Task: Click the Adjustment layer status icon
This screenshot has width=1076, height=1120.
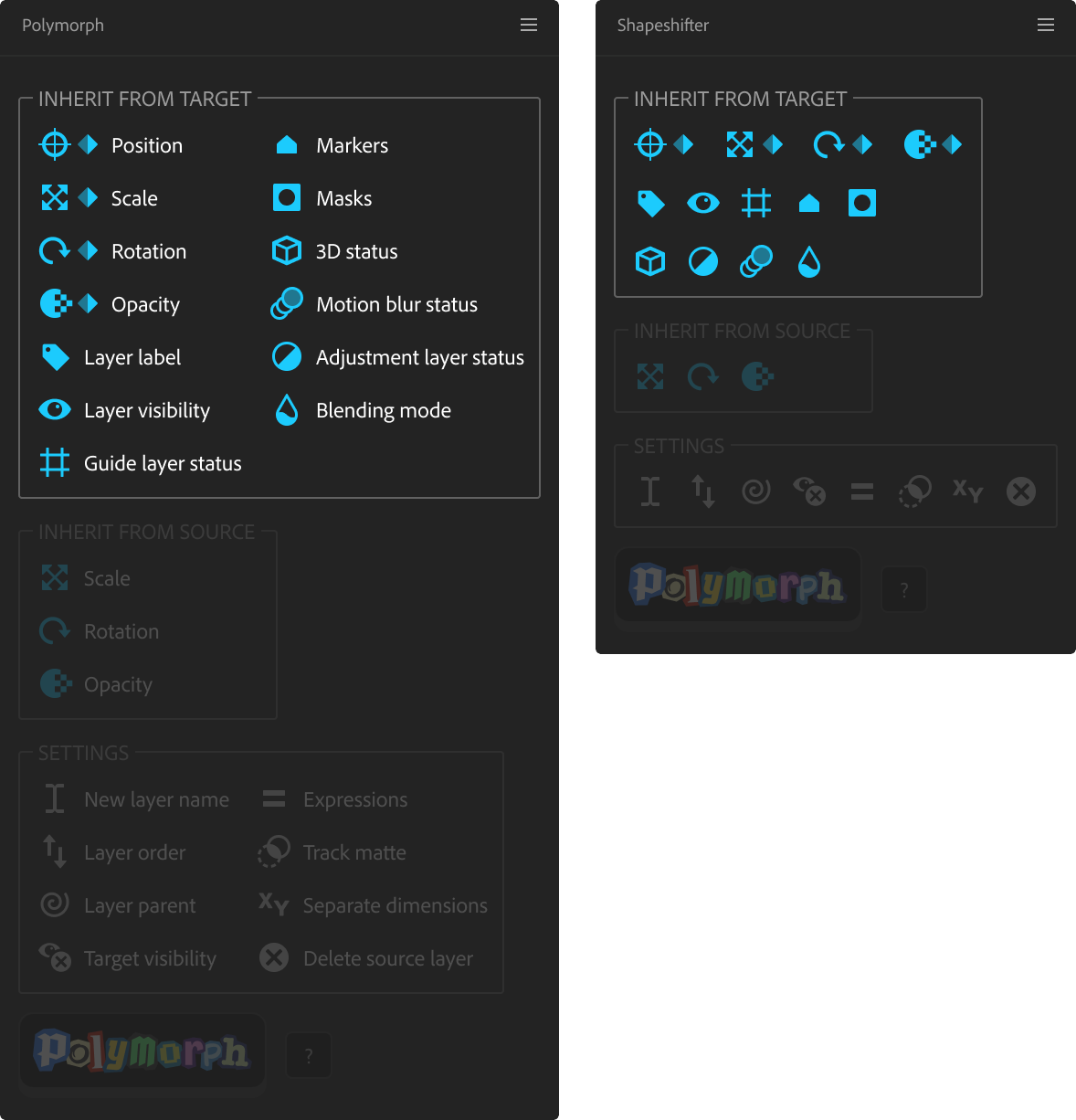Action: [x=286, y=356]
